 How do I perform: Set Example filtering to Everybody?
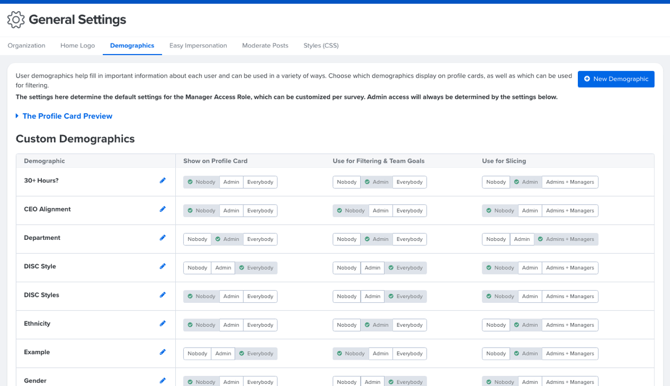coord(409,354)
